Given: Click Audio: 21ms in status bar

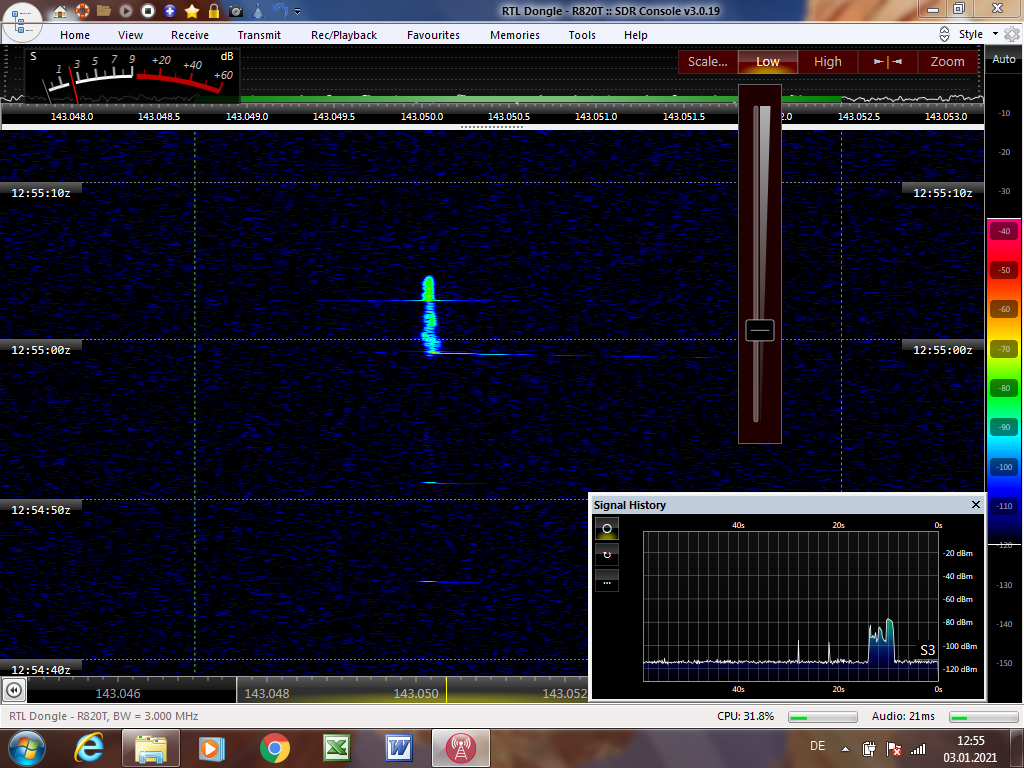Looking at the screenshot, I should pos(903,716).
